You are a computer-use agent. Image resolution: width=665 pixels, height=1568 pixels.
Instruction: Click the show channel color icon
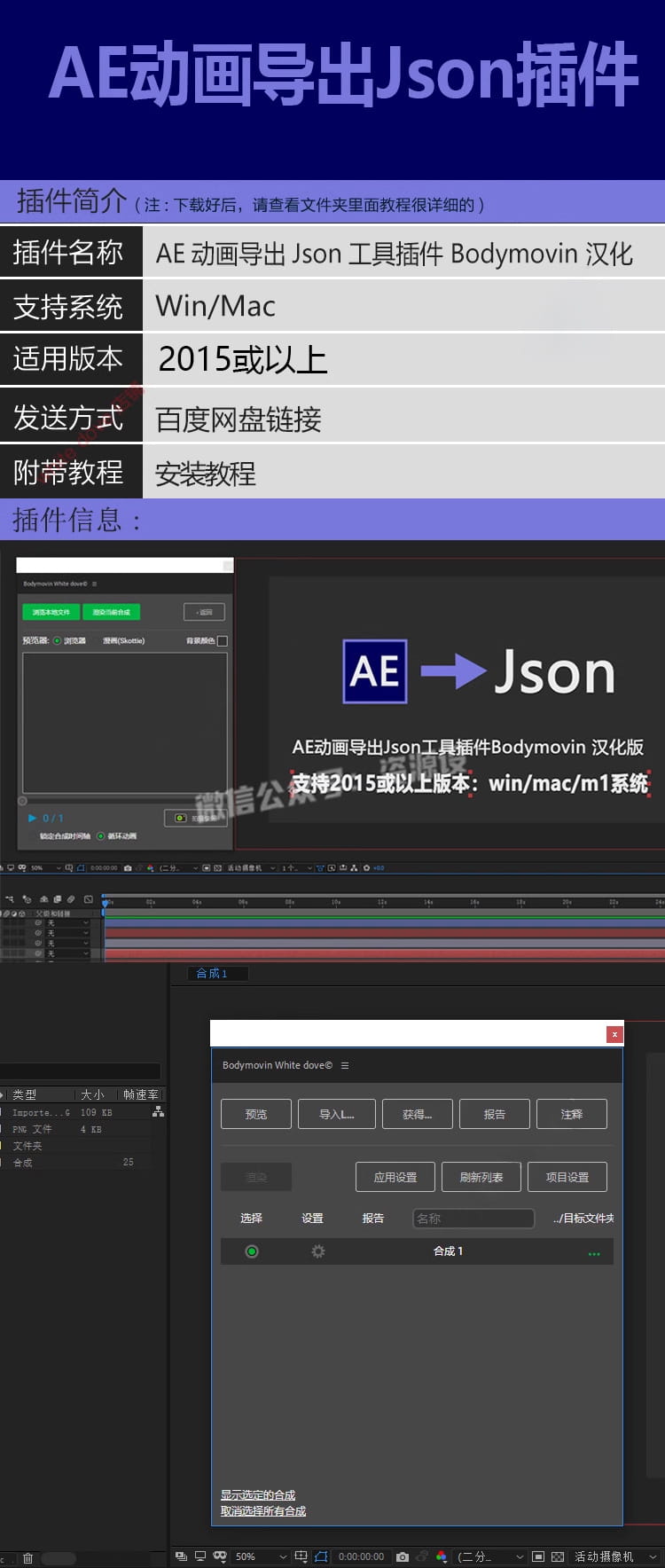[442, 1556]
